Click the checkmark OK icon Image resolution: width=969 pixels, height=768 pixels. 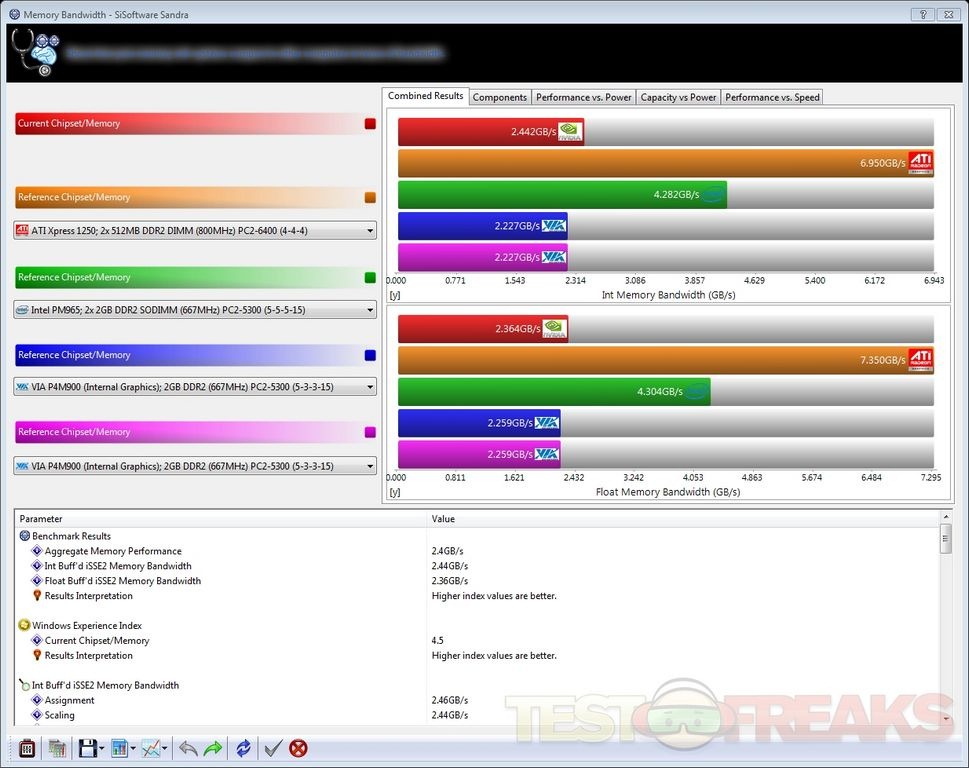click(x=271, y=748)
